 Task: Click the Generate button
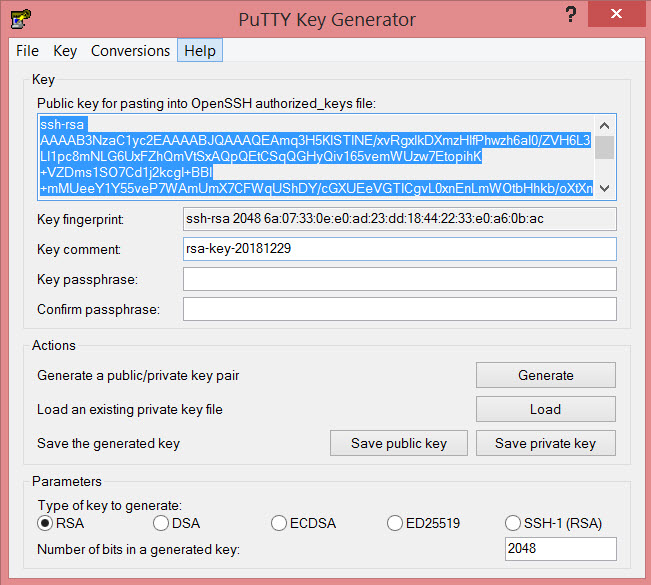coord(546,375)
